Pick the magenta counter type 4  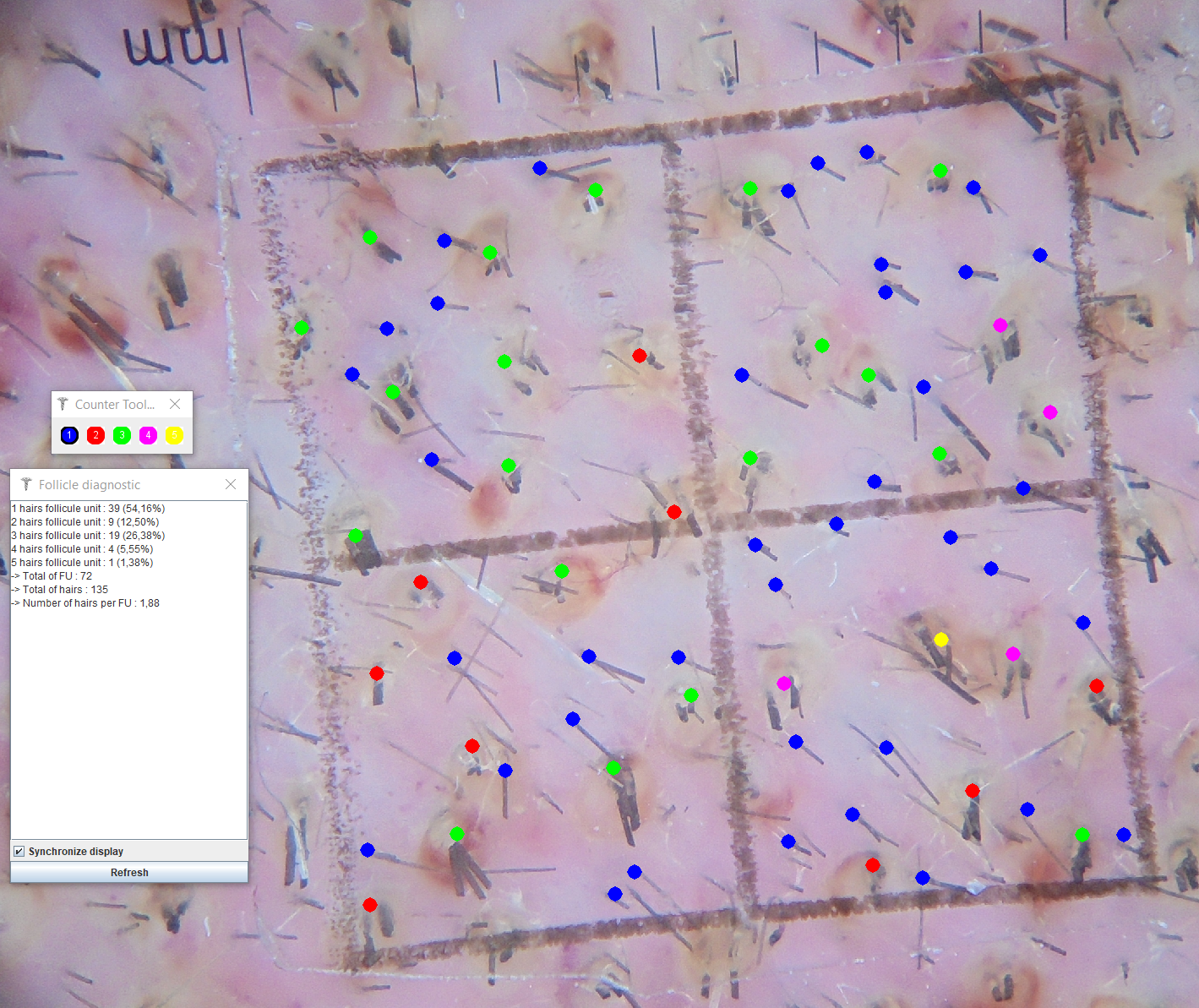148,435
